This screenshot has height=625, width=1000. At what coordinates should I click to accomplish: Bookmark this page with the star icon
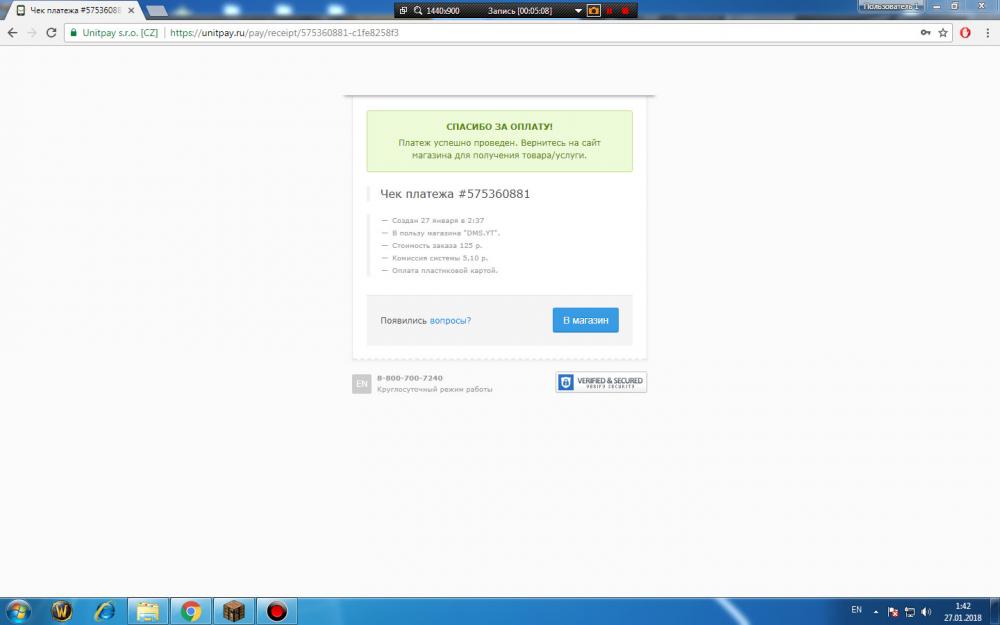pyautogui.click(x=942, y=32)
